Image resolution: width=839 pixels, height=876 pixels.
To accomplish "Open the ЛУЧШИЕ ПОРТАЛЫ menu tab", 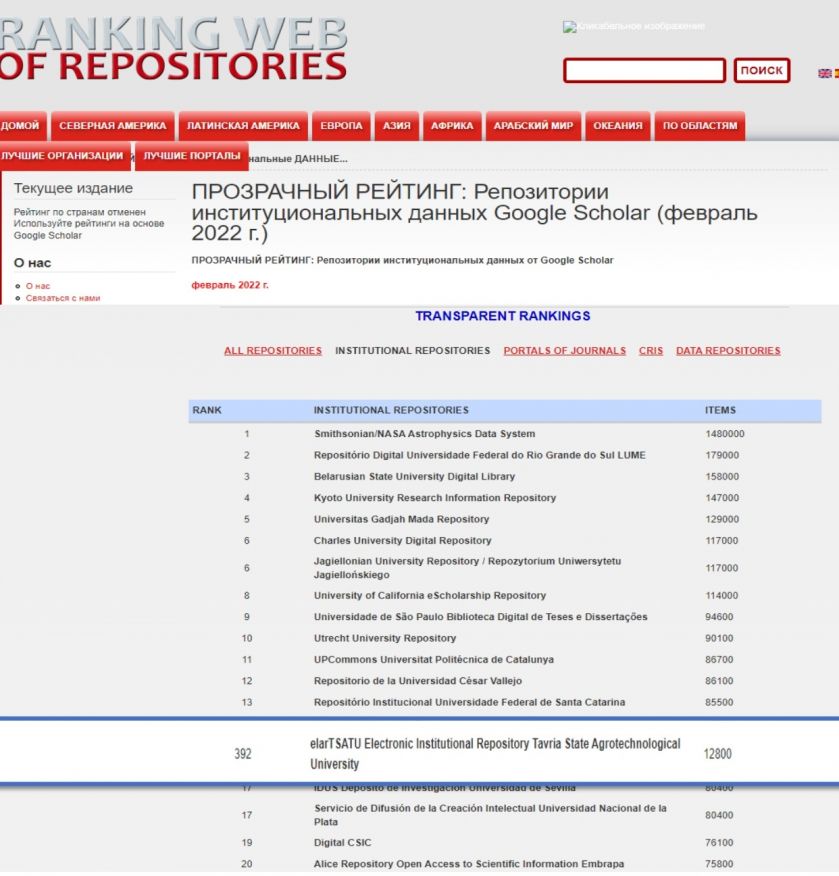I will 192,156.
